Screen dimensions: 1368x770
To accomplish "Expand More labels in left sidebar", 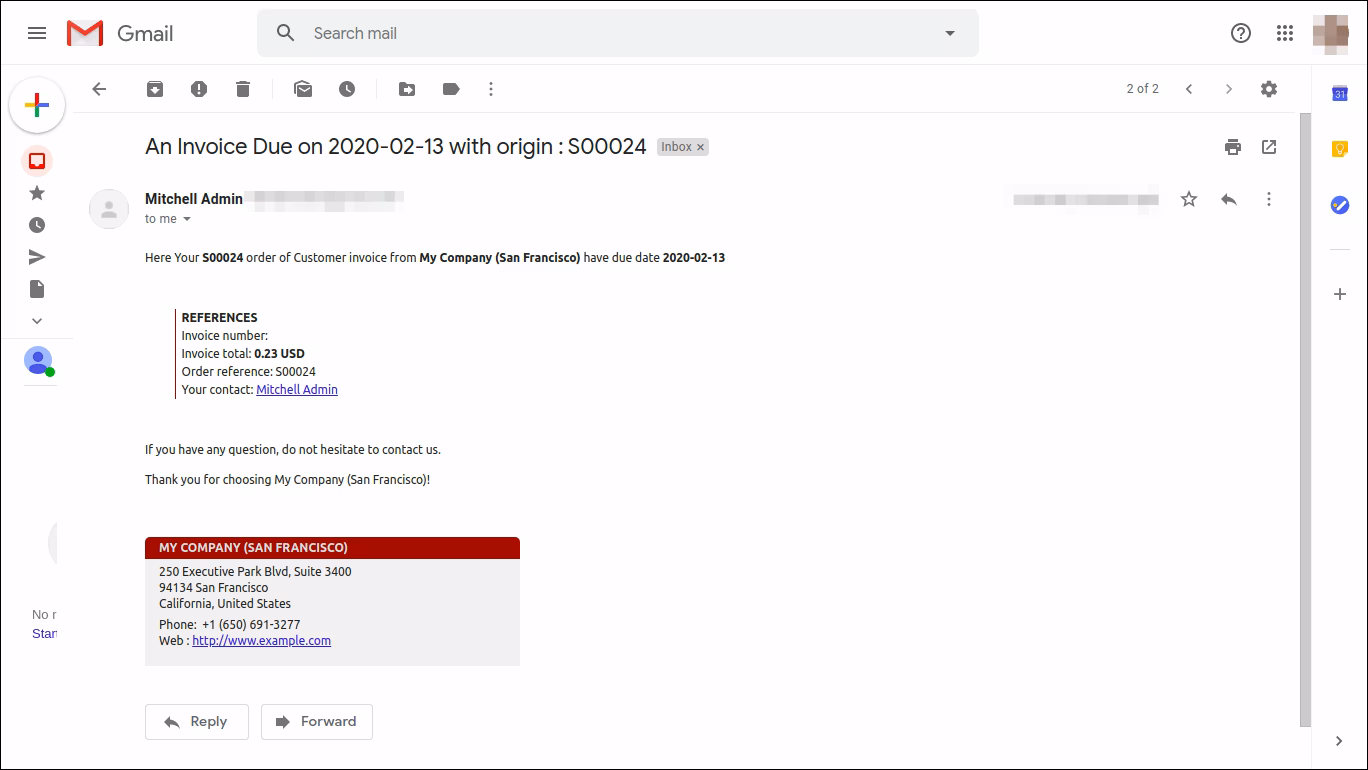I will 37,321.
